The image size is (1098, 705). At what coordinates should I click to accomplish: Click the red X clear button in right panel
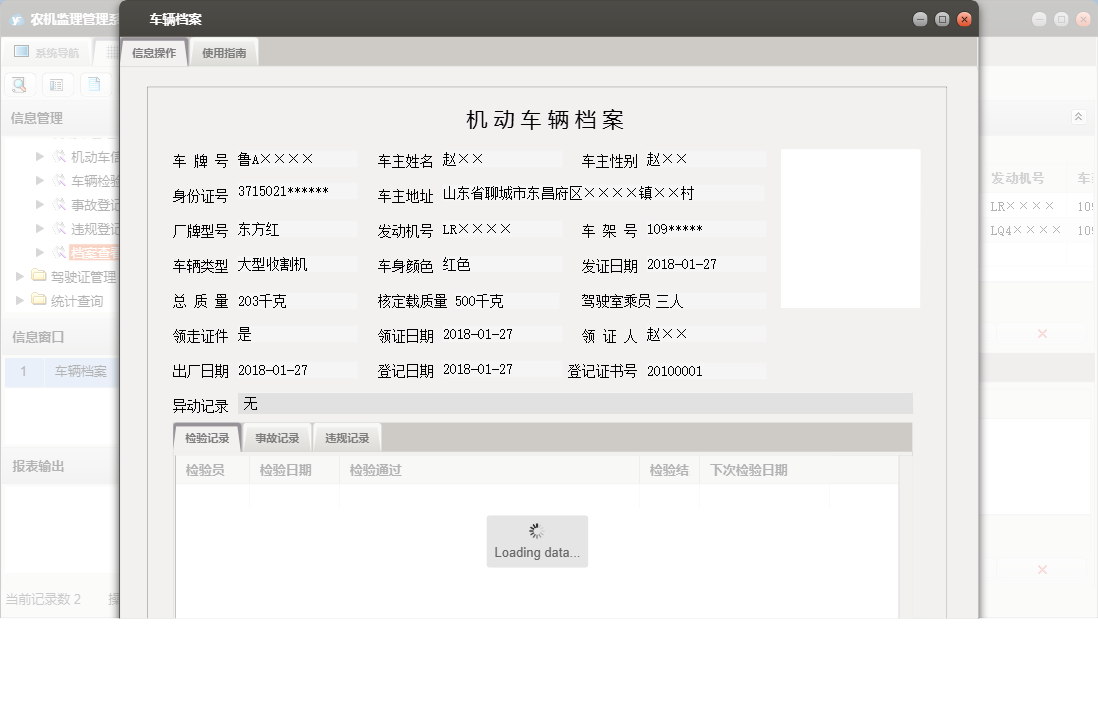coord(1041,333)
